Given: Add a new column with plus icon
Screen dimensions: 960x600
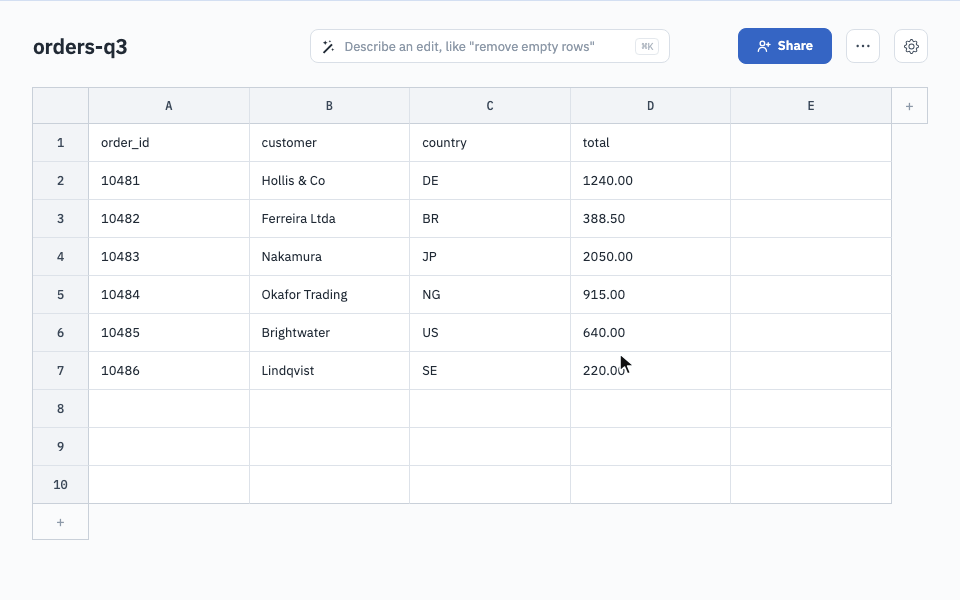Looking at the screenshot, I should (x=909, y=106).
